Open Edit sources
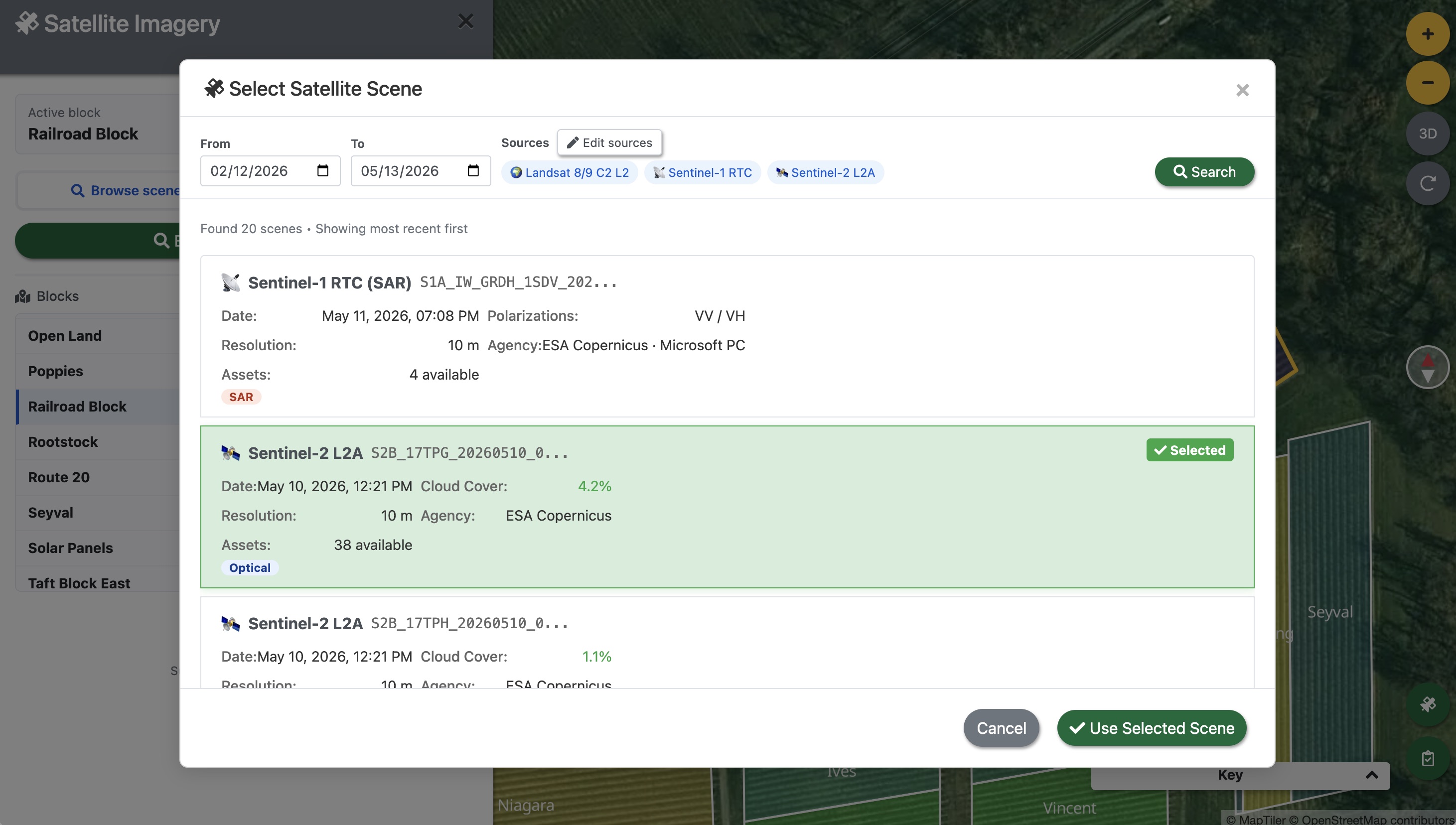Screen dimensions: 1456x825 click(609, 143)
